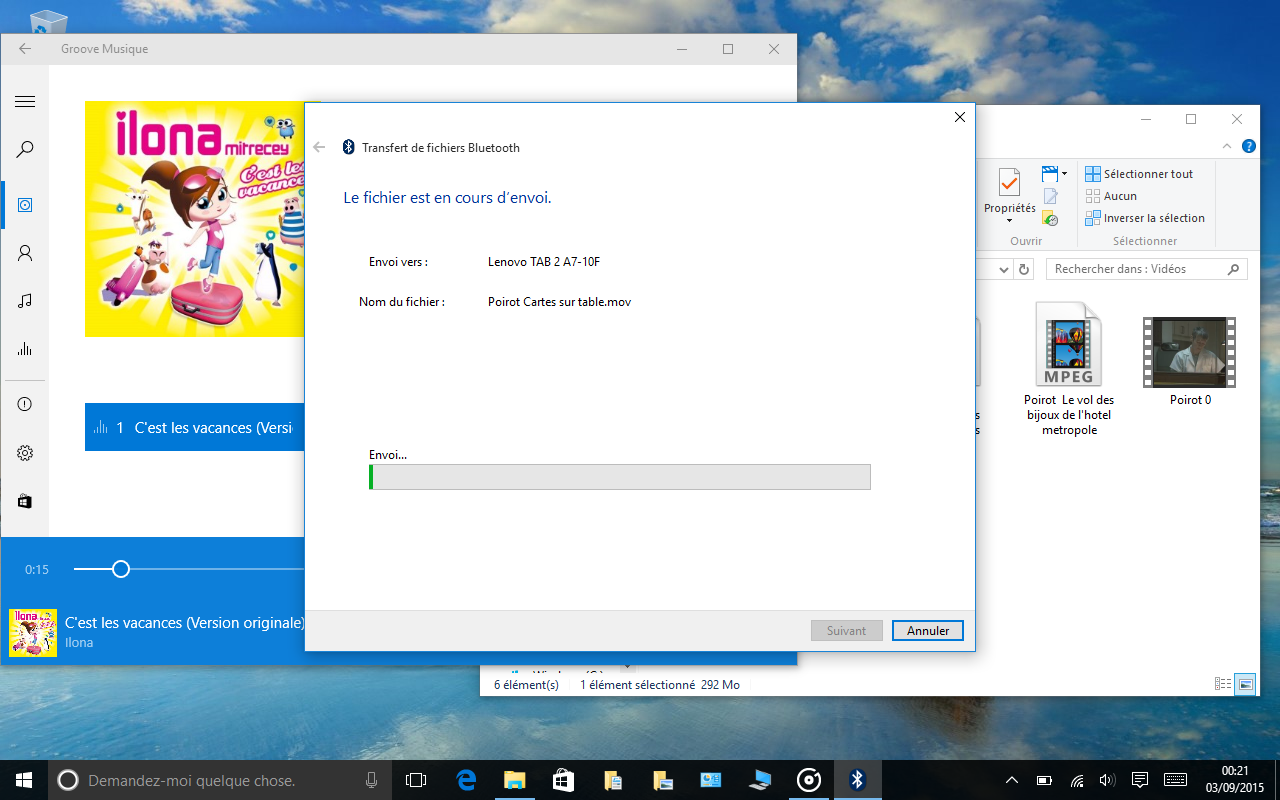Click Inverser la sélection in ribbon
1280x800 pixels.
point(1144,218)
